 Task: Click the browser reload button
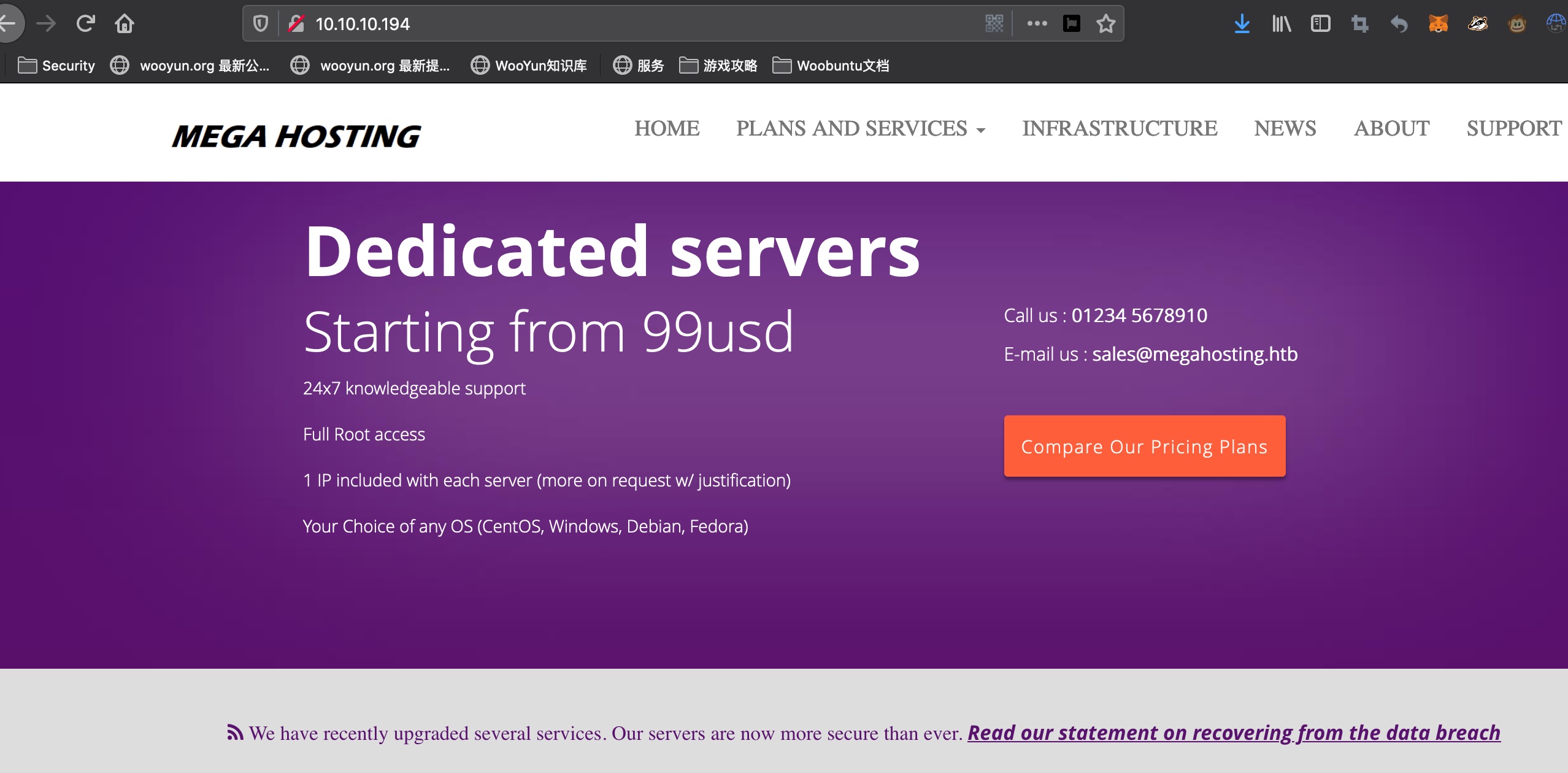(x=85, y=24)
